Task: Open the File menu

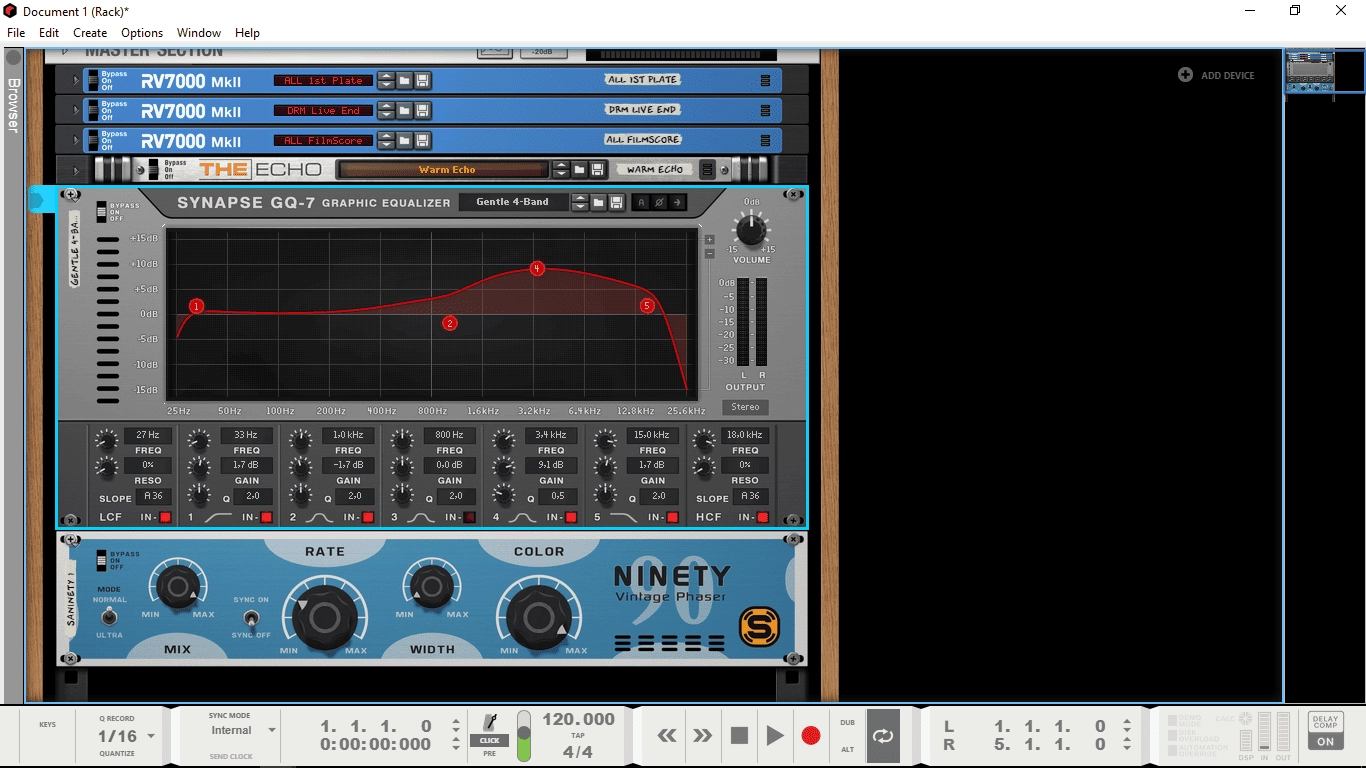Action: coord(16,33)
